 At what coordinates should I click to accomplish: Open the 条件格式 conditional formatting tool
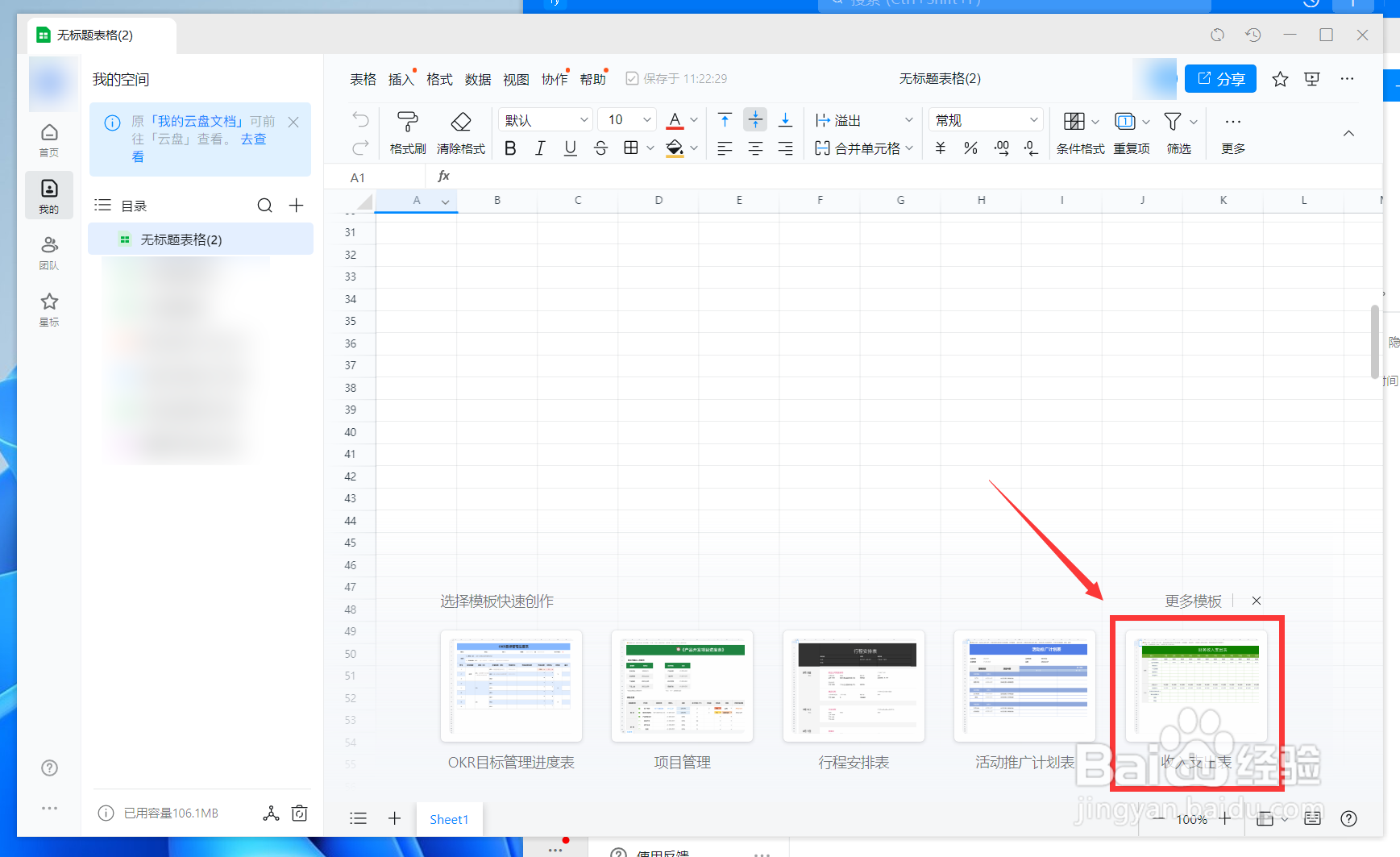click(1080, 132)
